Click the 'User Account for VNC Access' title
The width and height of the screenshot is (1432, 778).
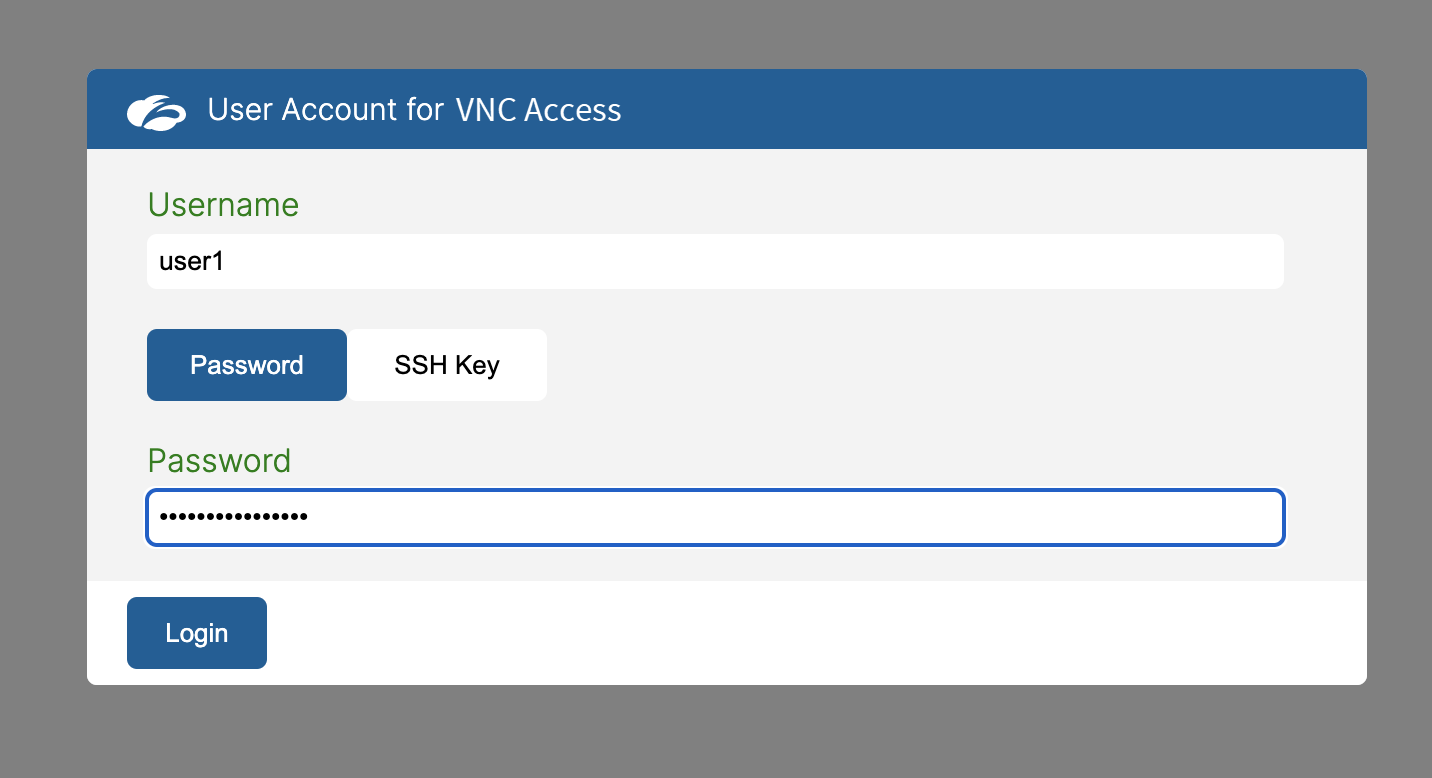pos(414,110)
